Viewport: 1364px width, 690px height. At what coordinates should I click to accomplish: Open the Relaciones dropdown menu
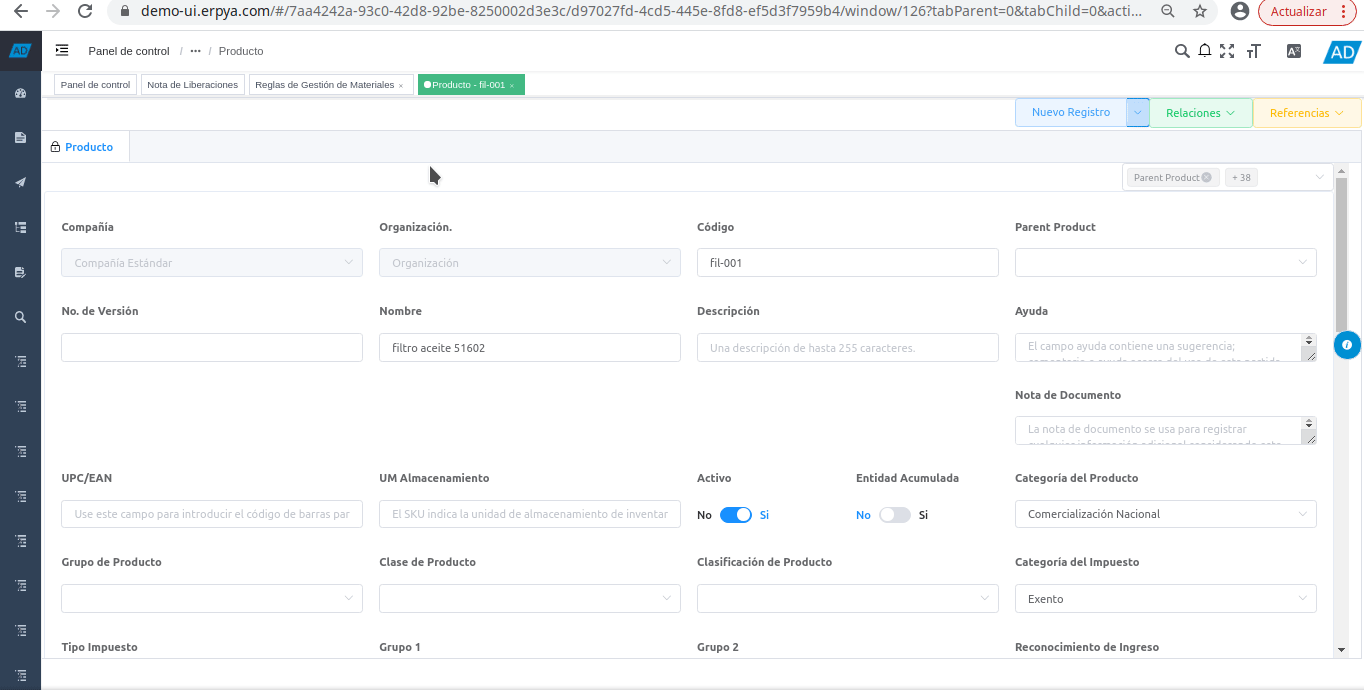(x=1200, y=113)
